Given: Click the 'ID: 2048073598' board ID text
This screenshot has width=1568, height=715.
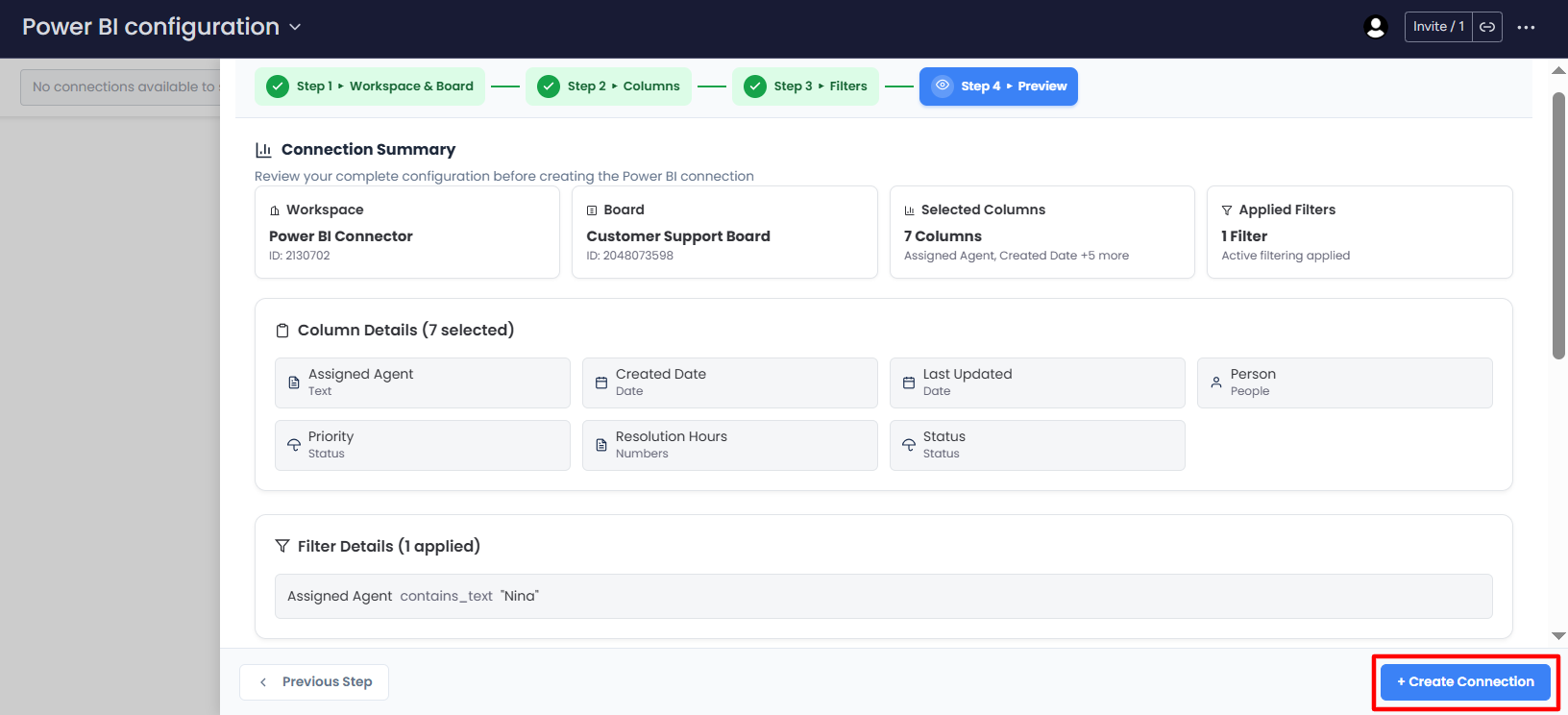Looking at the screenshot, I should coord(630,256).
